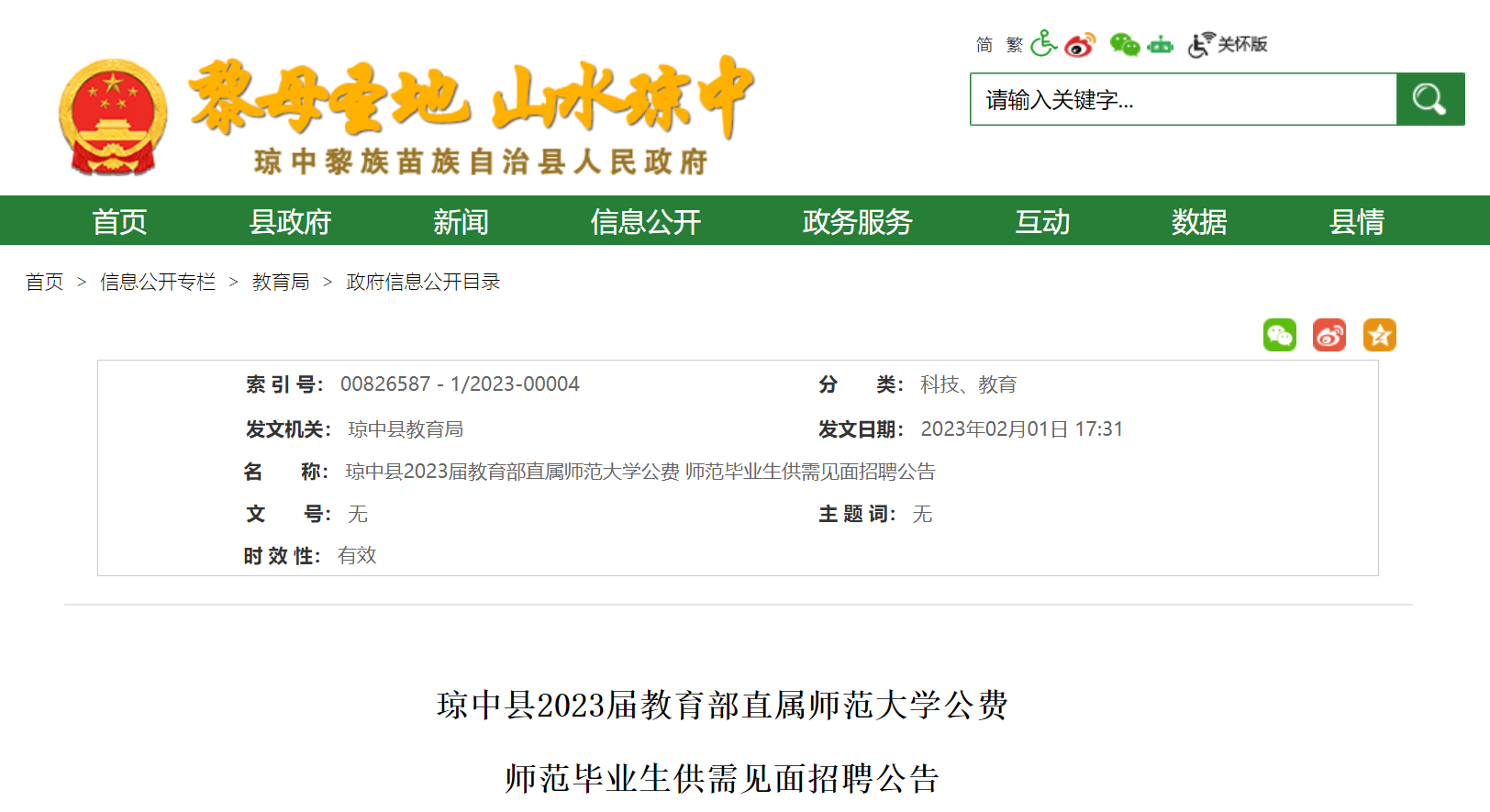Open the 县情 navigation menu item

coord(1357,221)
